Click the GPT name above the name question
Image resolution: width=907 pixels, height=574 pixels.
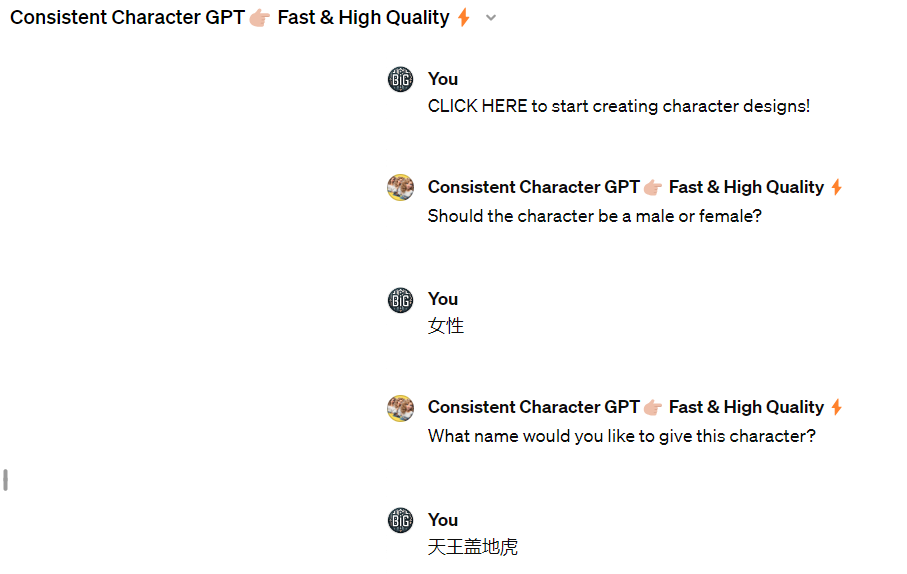(x=533, y=407)
